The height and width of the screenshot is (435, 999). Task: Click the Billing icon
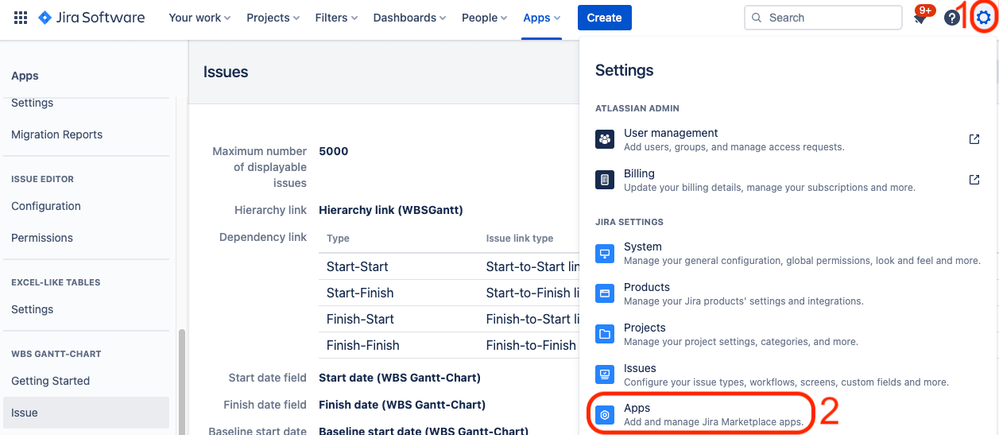click(604, 180)
